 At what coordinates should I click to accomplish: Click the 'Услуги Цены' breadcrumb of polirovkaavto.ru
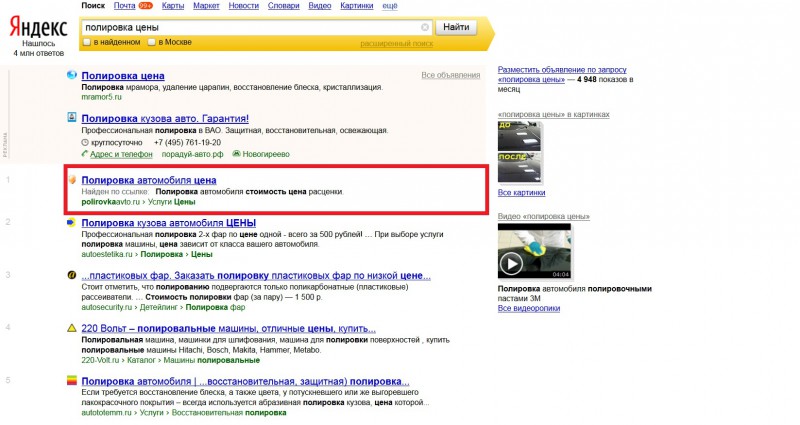tap(171, 202)
